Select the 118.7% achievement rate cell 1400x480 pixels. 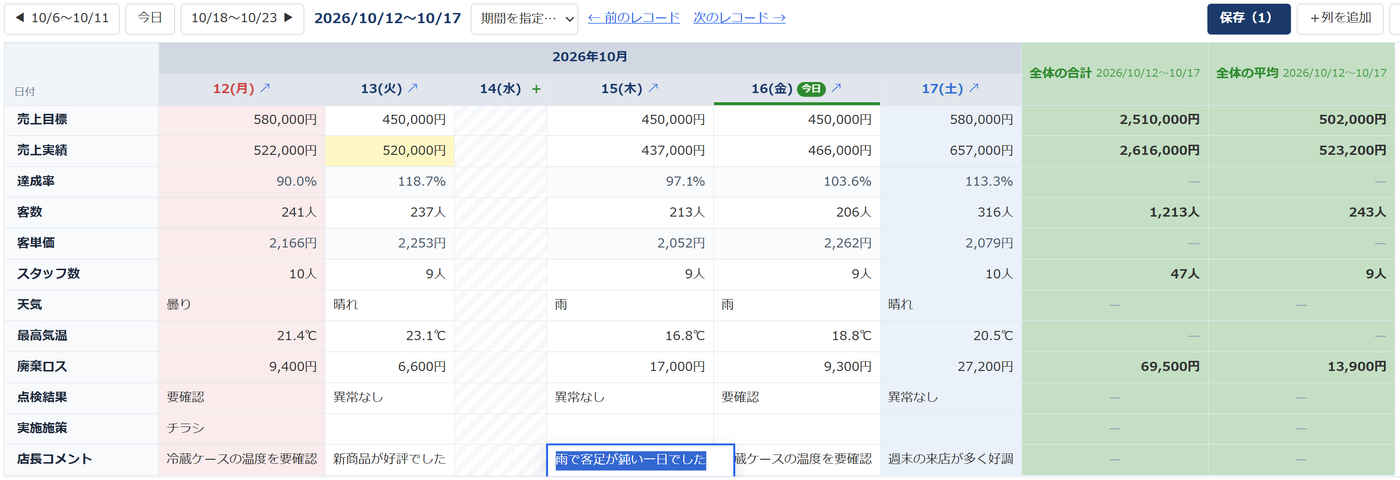[x=390, y=182]
